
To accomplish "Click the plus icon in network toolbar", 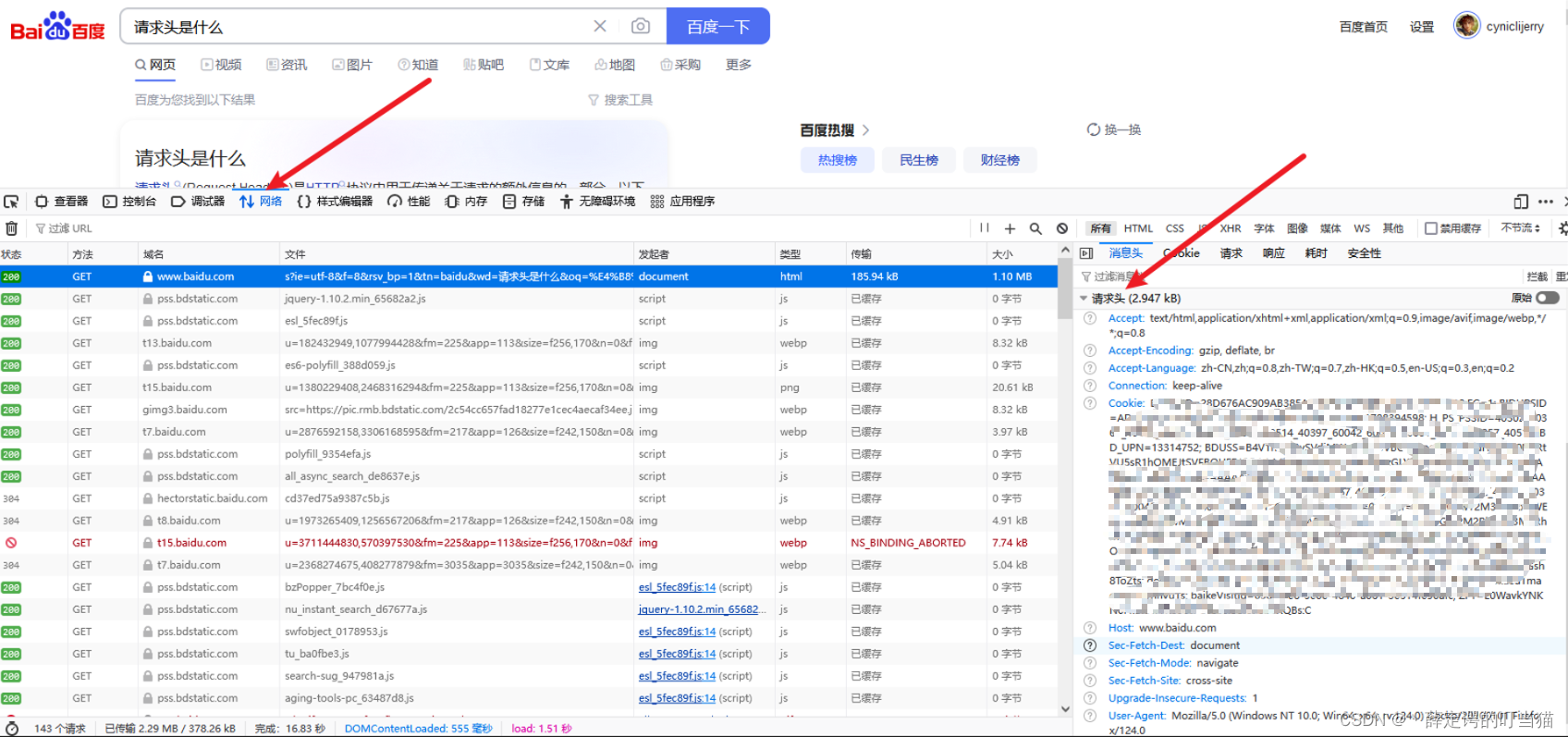I will (1010, 228).
